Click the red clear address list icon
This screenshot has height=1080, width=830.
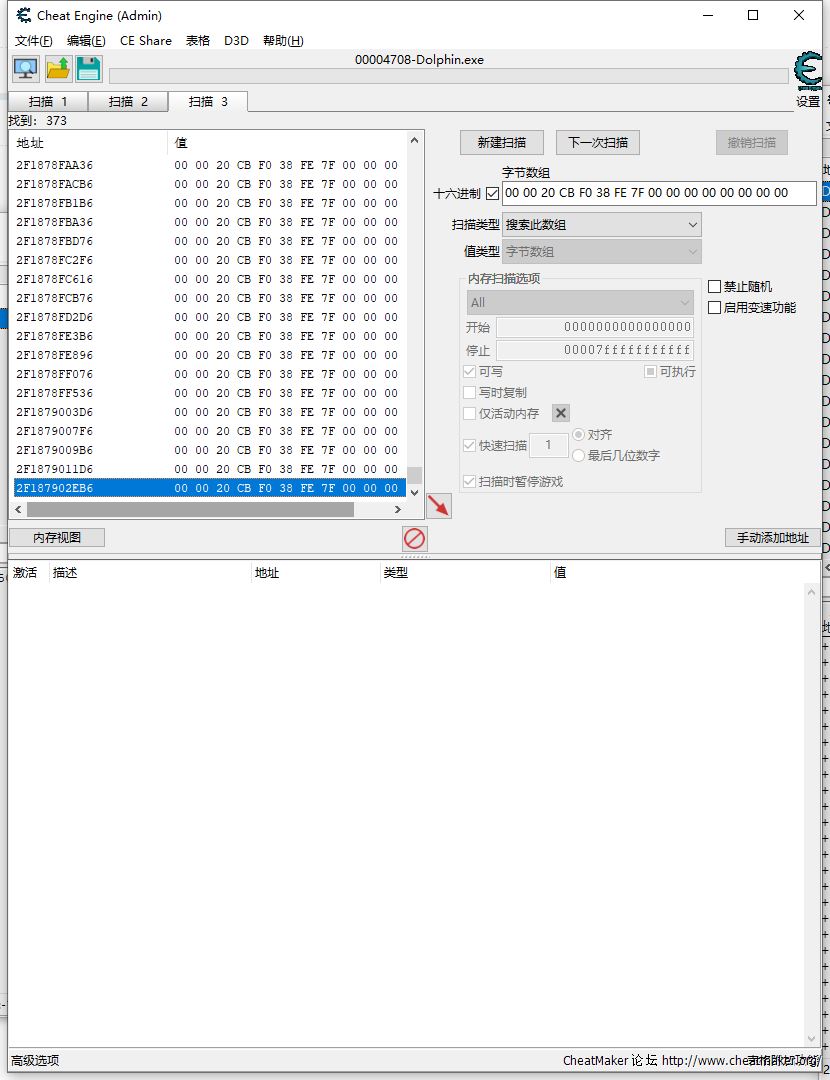tap(414, 539)
